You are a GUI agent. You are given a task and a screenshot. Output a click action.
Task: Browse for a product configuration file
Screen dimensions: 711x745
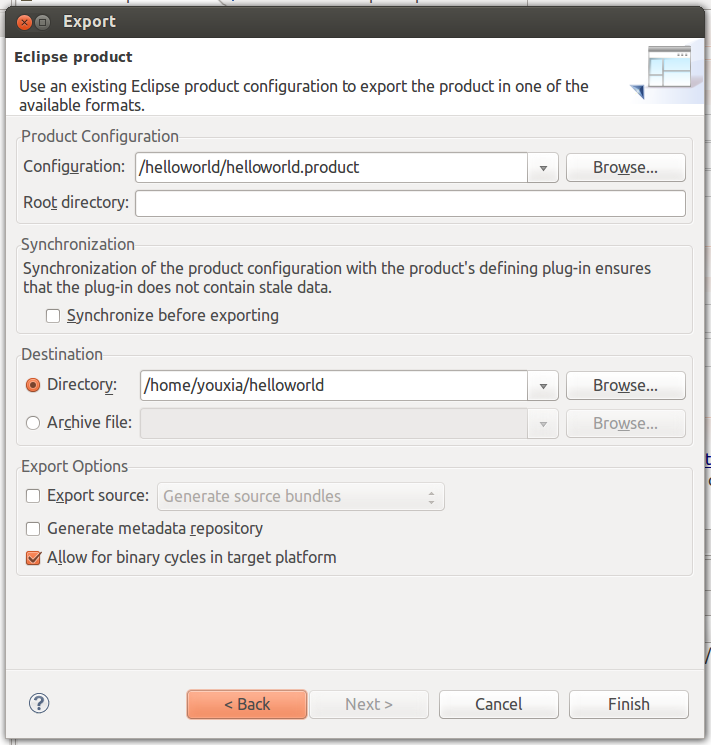click(x=625, y=168)
